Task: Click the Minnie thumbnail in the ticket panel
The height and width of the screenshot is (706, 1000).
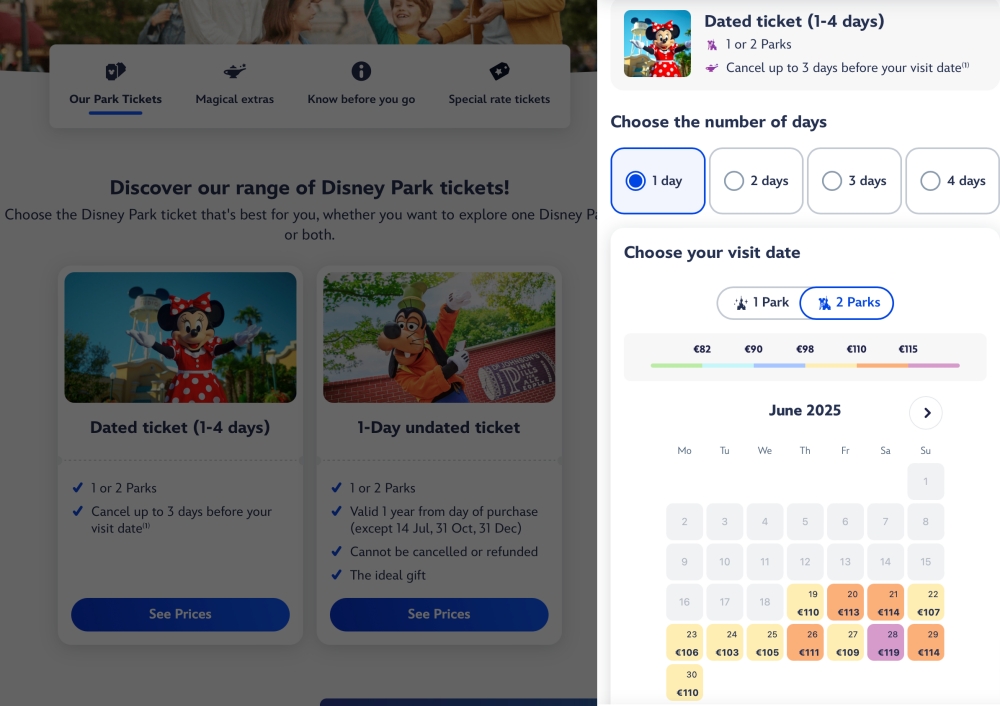Action: click(657, 44)
